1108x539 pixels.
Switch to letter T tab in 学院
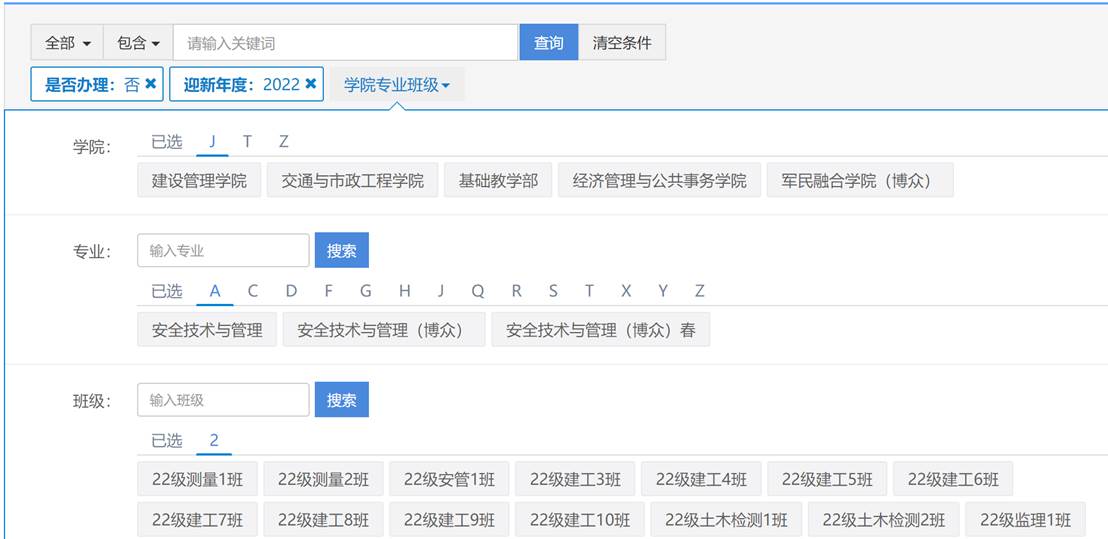coord(247,142)
